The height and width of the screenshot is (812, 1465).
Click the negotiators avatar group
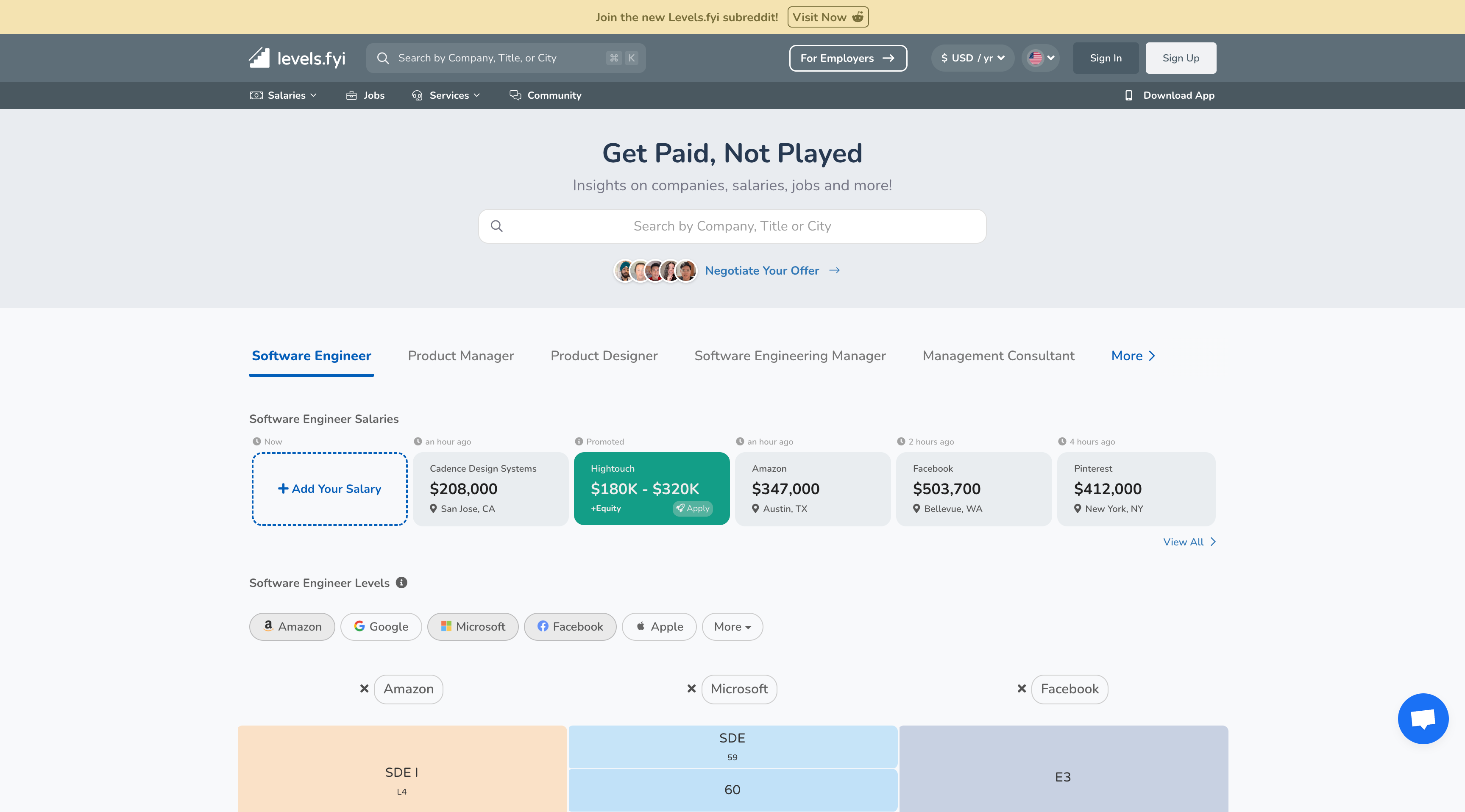point(655,271)
